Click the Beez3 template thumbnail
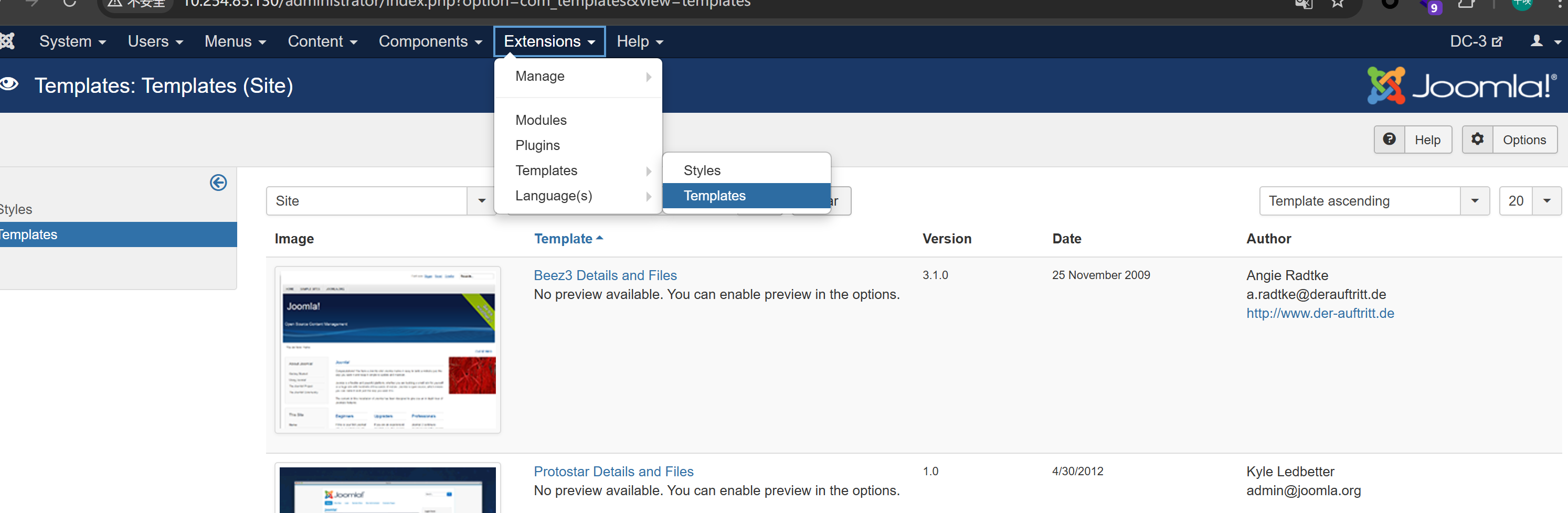The width and height of the screenshot is (1568, 513). click(387, 350)
